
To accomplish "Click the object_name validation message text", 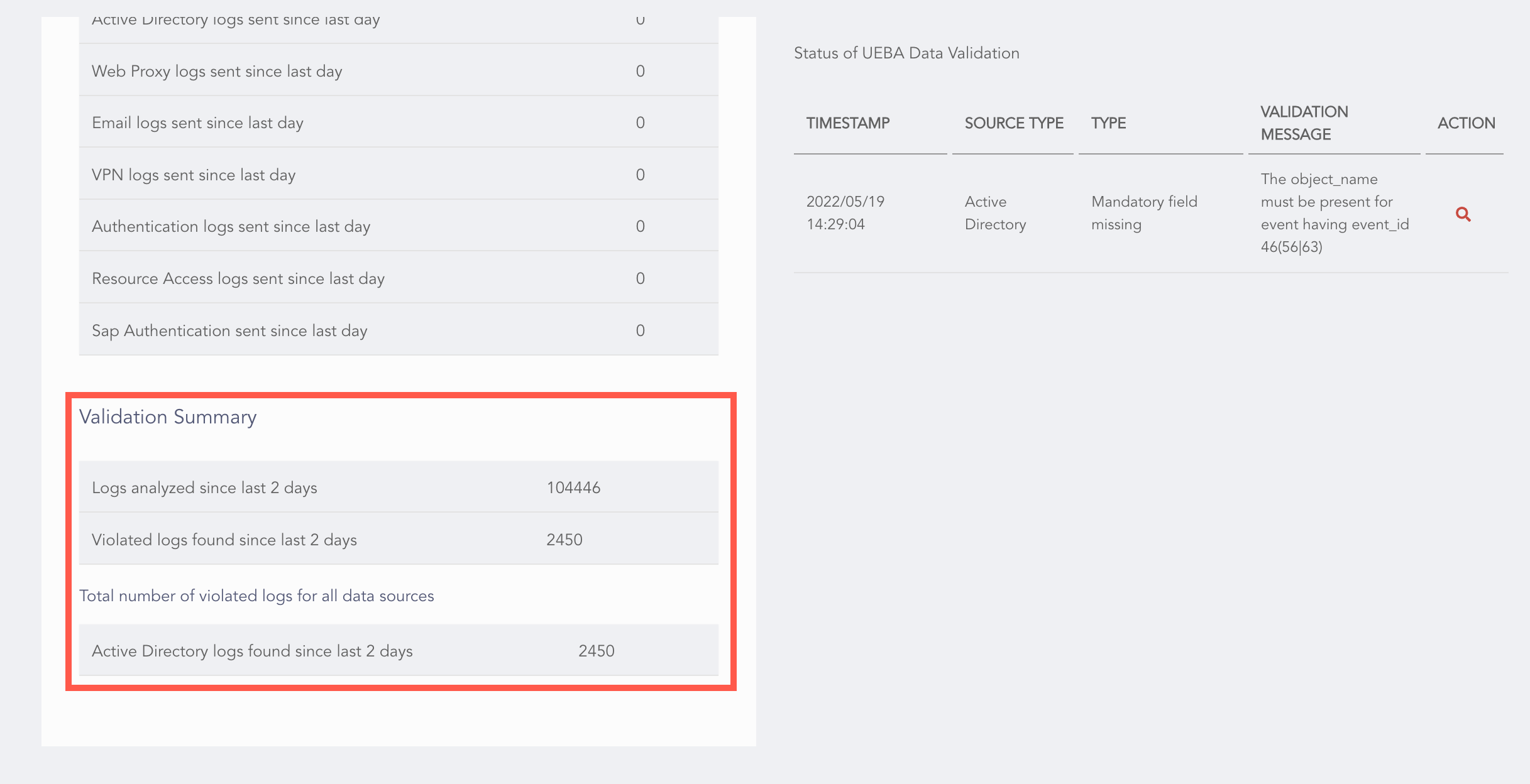I will pyautogui.click(x=1334, y=213).
